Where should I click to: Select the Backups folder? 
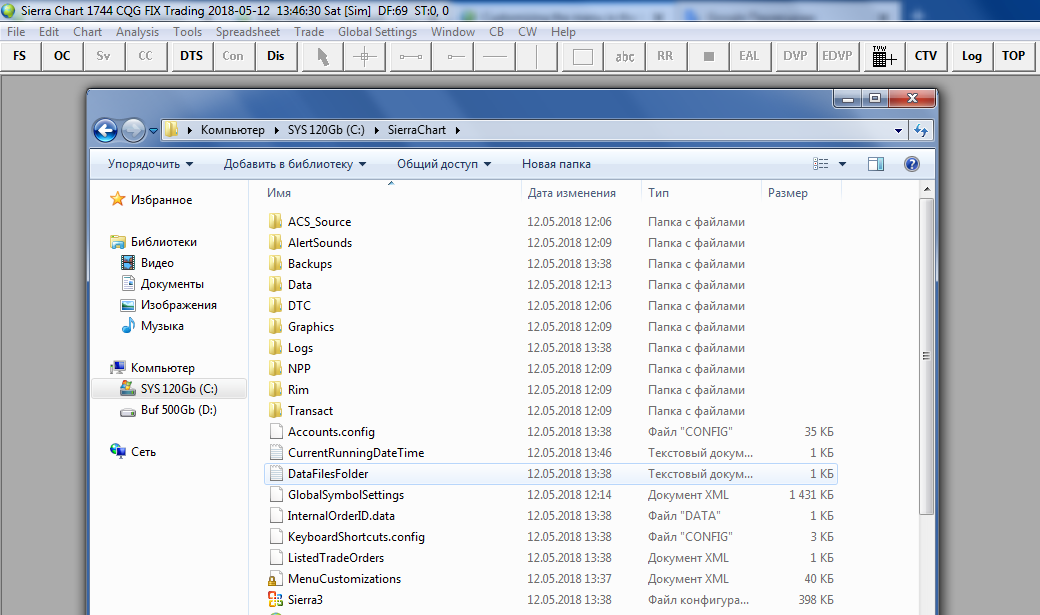[x=310, y=263]
